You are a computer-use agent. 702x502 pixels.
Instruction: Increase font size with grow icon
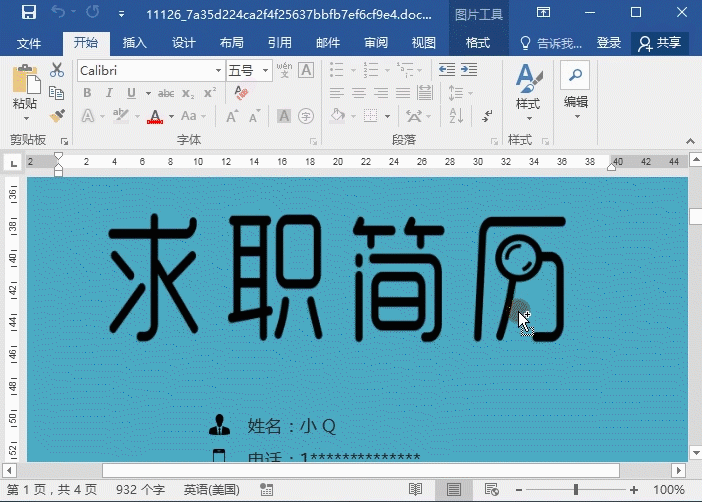(231, 117)
